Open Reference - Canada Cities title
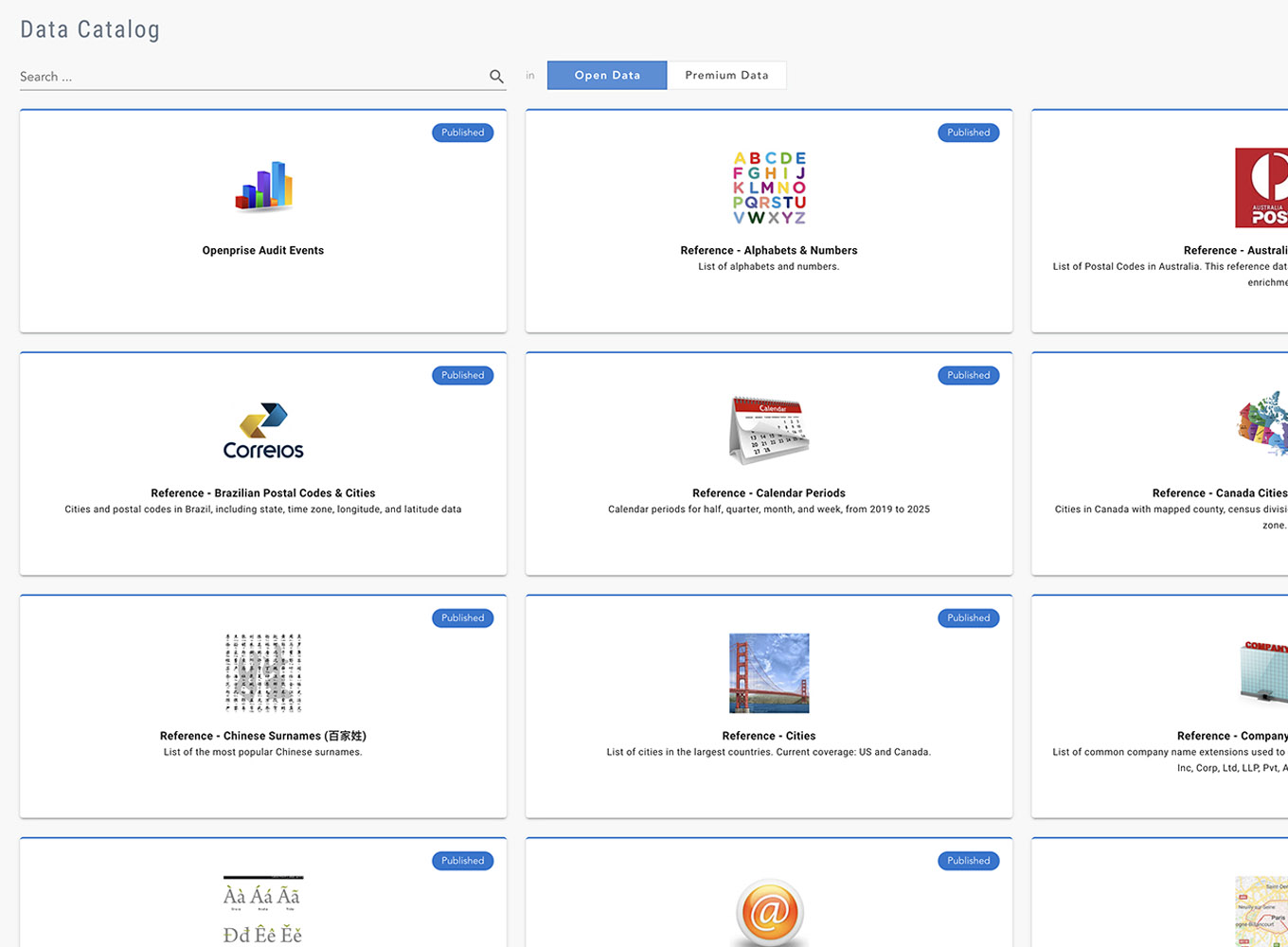This screenshot has width=1288, height=947. point(1220,493)
